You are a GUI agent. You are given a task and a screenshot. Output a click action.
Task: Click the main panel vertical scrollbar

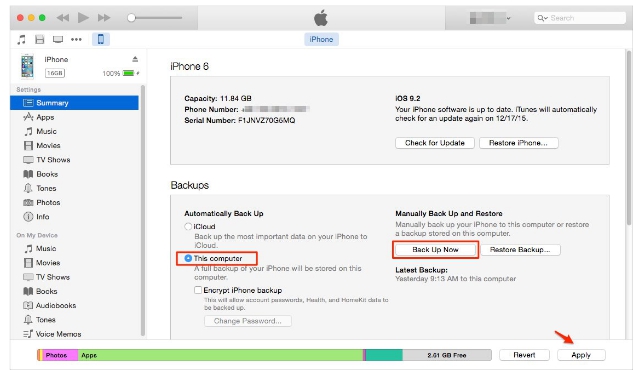click(x=628, y=137)
